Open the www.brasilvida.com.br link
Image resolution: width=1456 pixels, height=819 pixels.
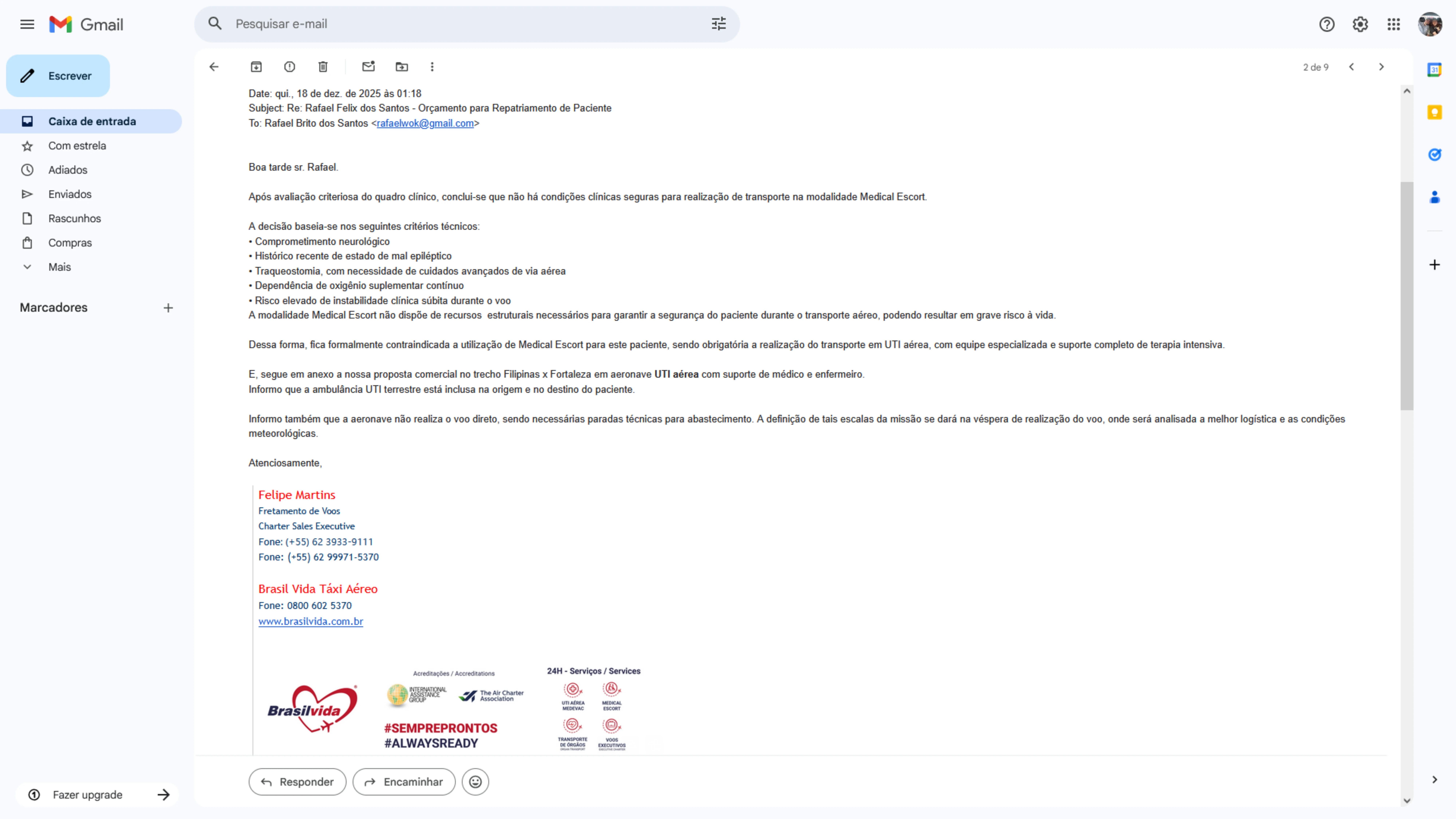(310, 621)
